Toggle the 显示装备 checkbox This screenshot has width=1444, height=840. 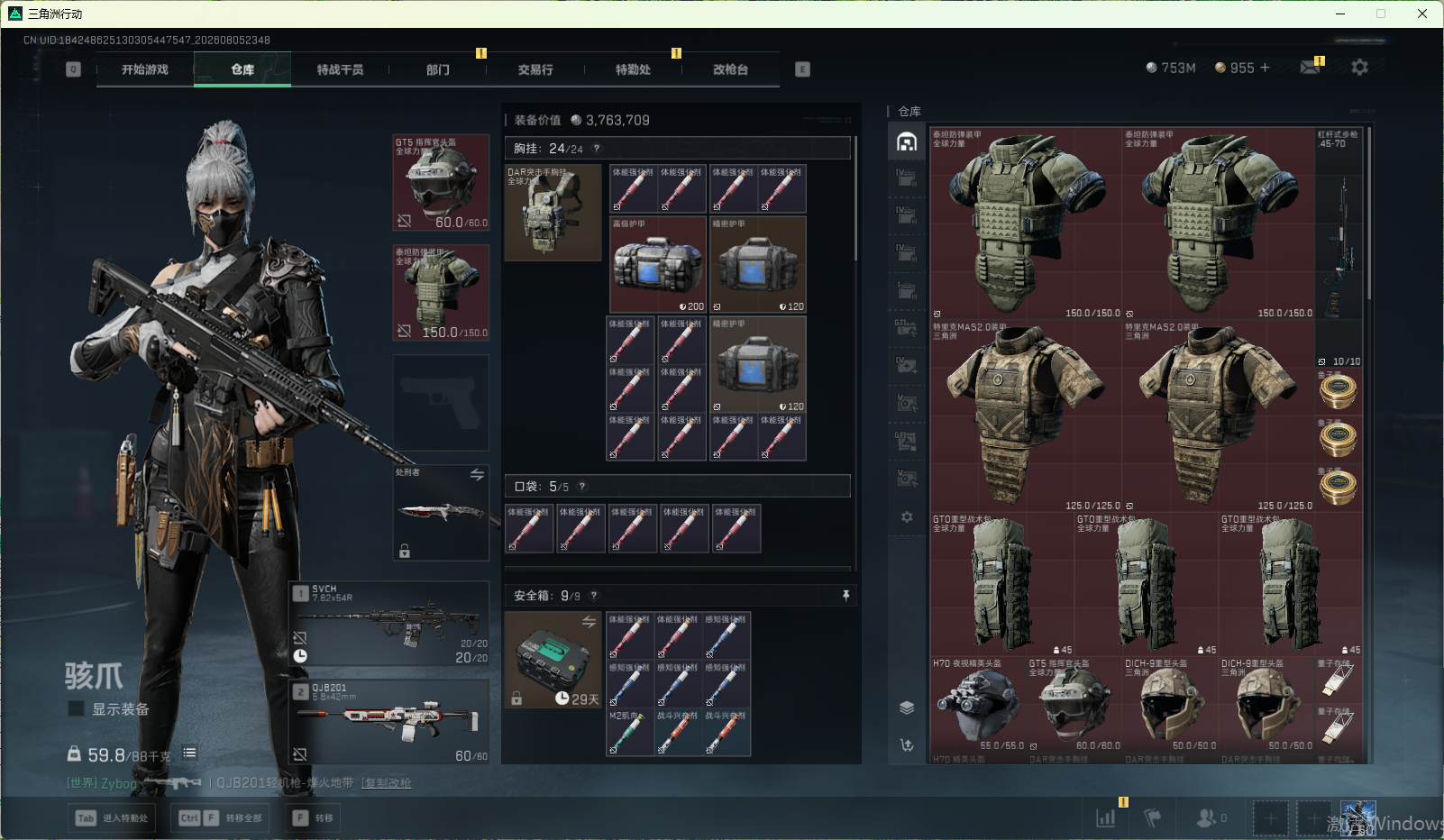pos(77,708)
